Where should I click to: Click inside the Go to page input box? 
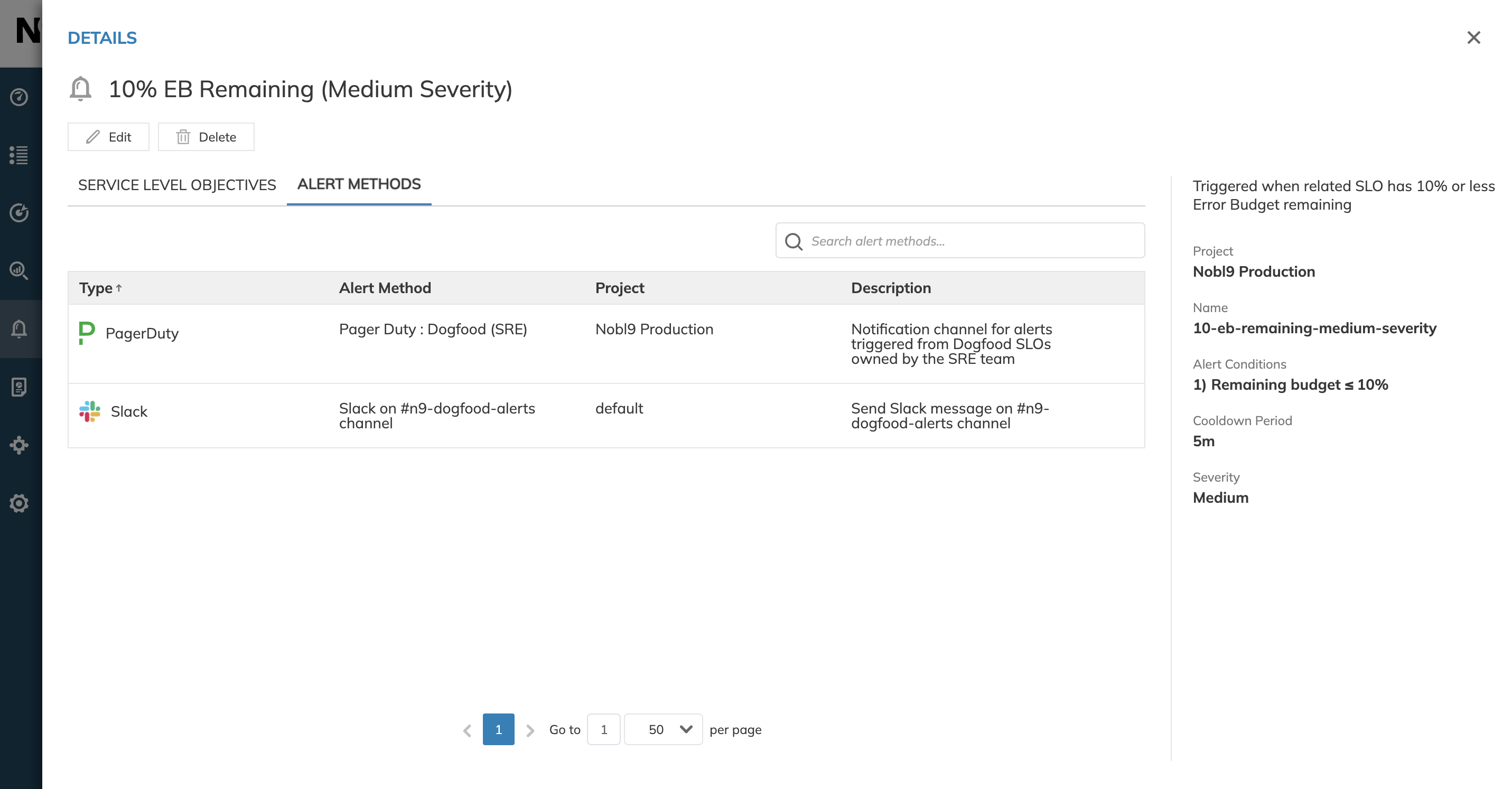coord(603,729)
